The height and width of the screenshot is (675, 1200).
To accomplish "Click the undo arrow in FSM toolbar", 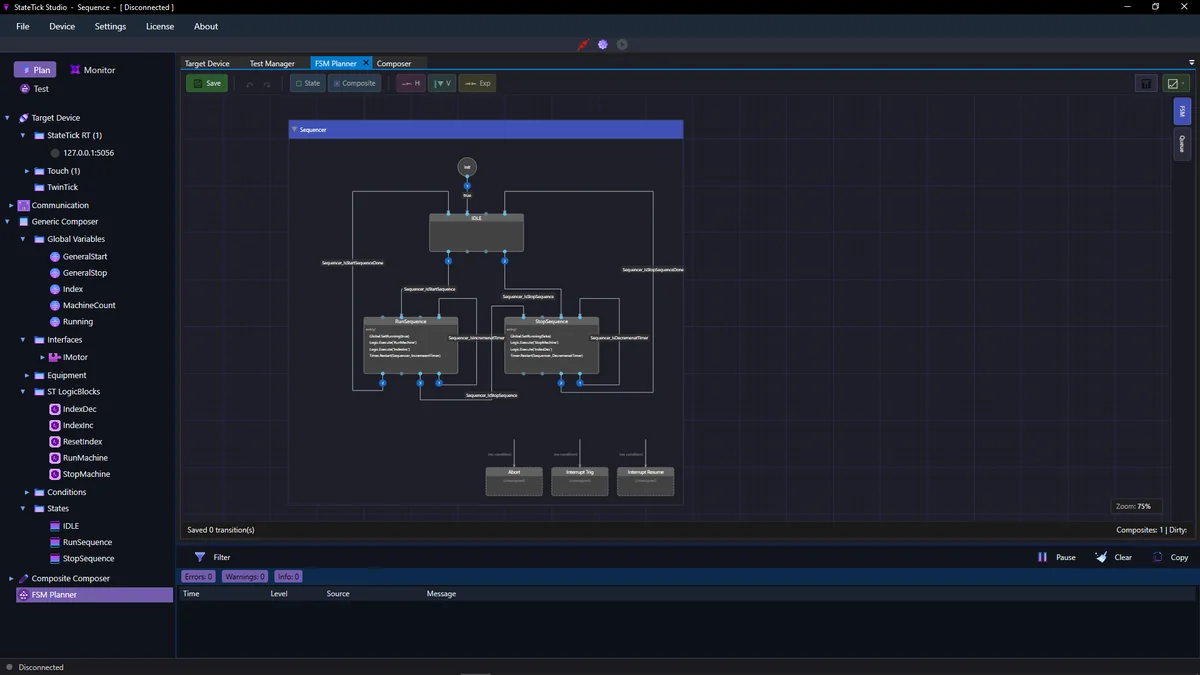I will pos(250,84).
